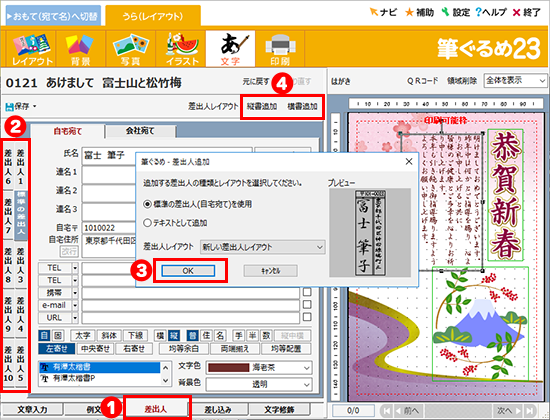Open 設定 settings
The width and height of the screenshot is (550, 420).
(455, 13)
